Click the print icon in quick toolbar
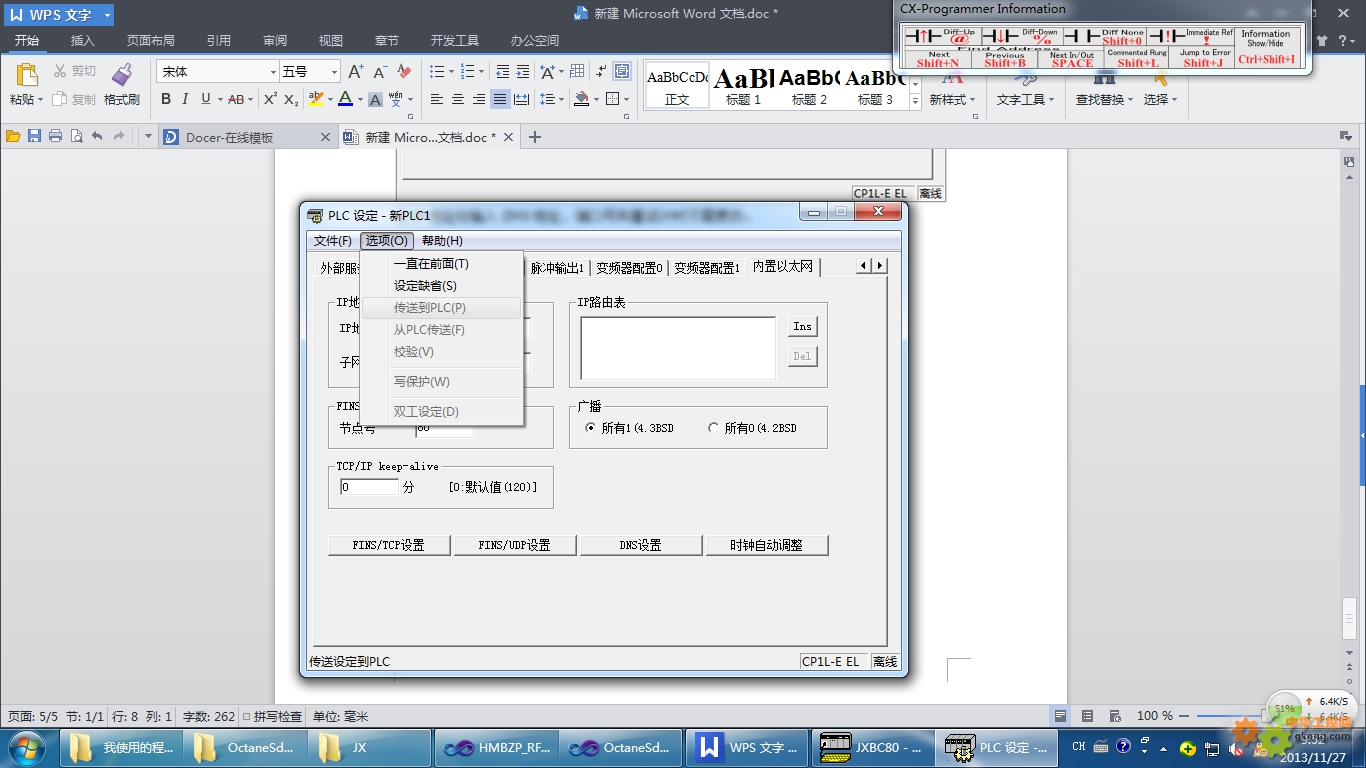This screenshot has height=768, width=1366. tap(55, 136)
